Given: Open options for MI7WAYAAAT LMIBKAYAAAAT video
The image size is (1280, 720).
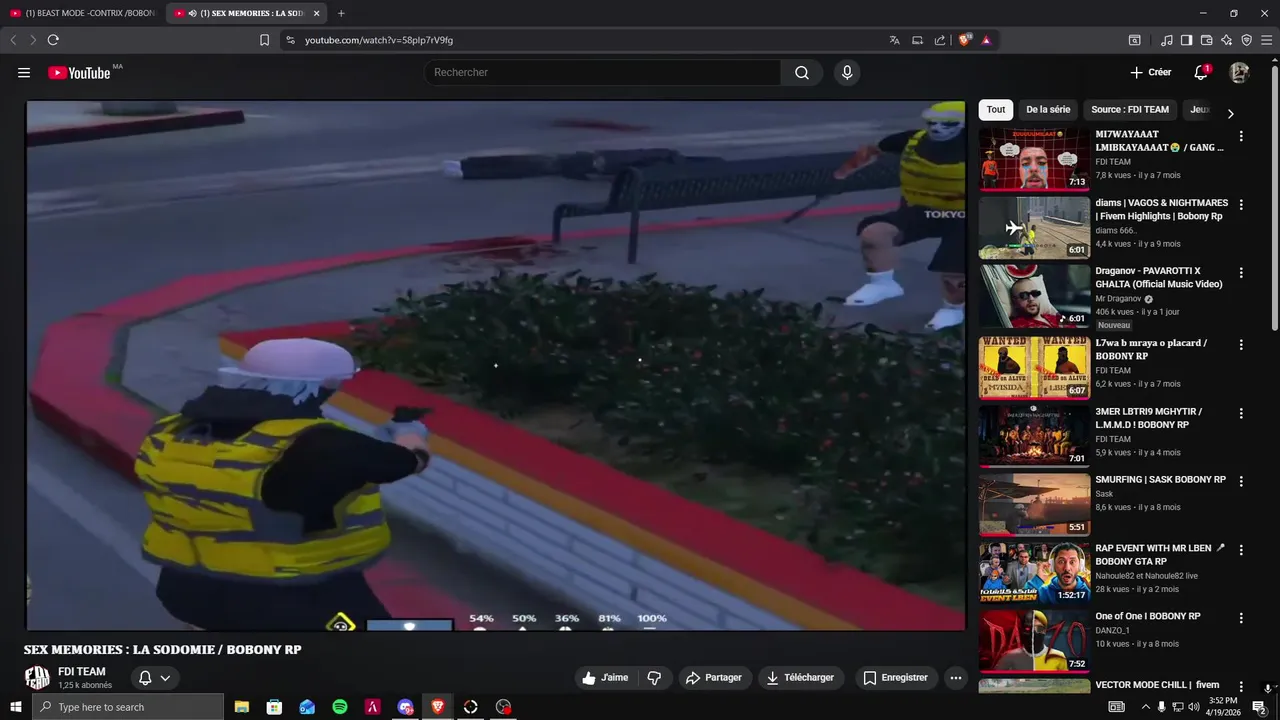Looking at the screenshot, I should pyautogui.click(x=1241, y=136).
